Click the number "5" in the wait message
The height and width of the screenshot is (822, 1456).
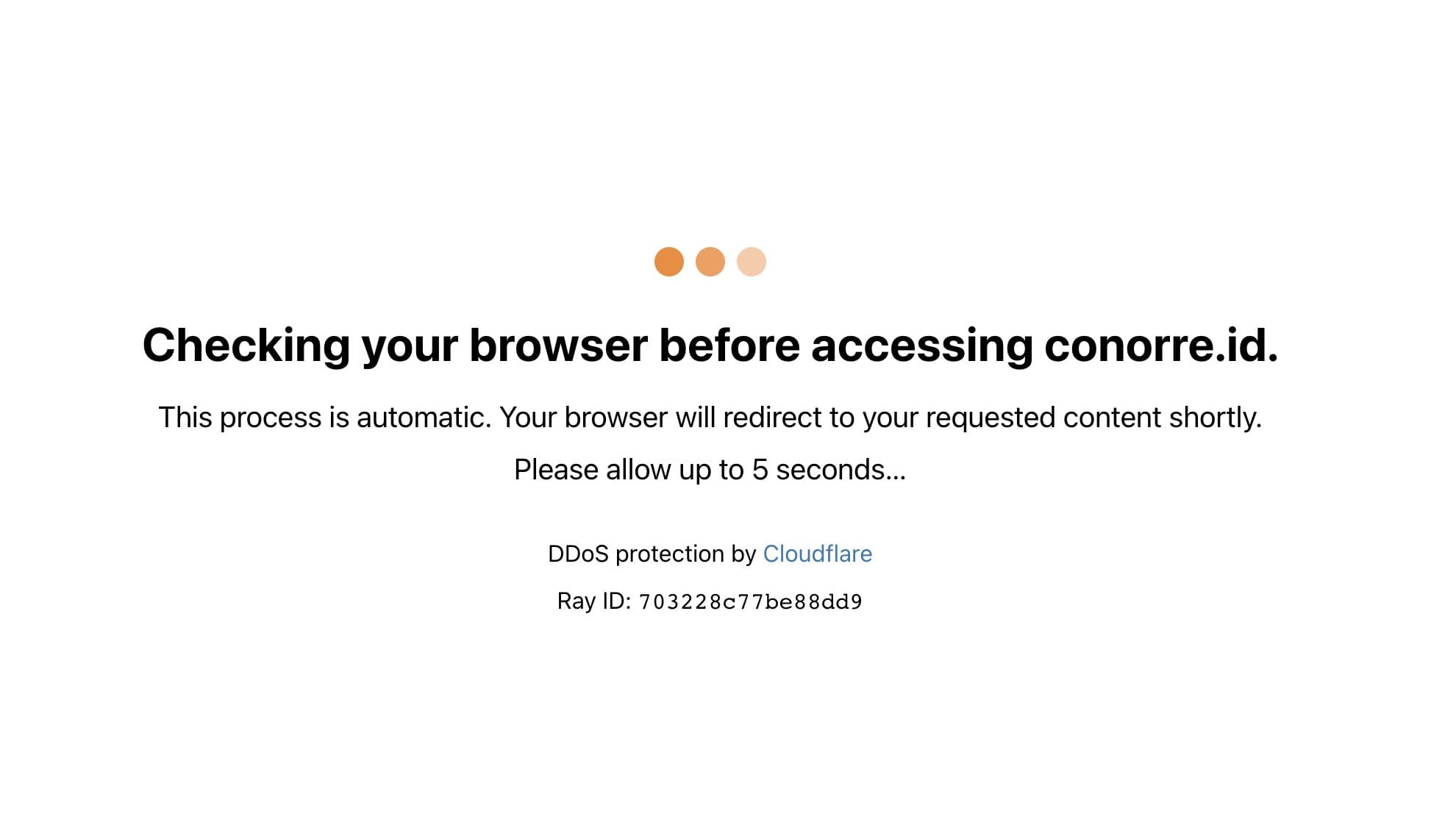[x=760, y=470]
